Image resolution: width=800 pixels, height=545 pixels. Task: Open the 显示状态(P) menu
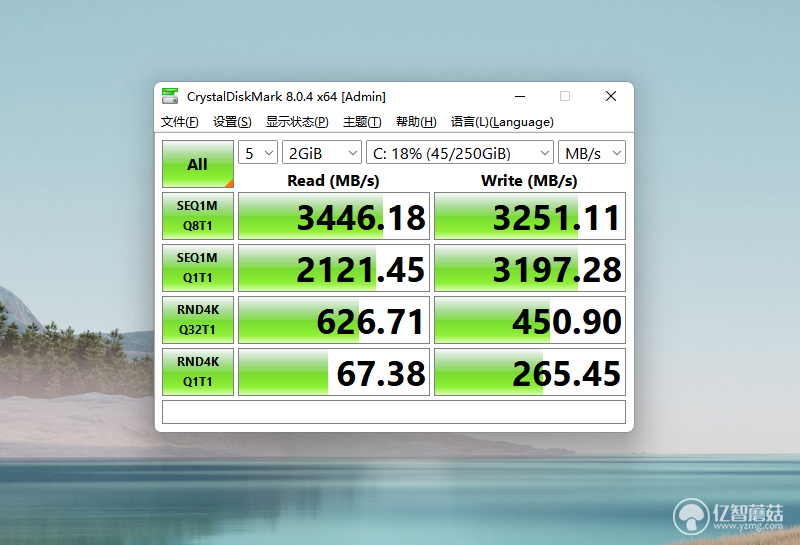tap(297, 122)
